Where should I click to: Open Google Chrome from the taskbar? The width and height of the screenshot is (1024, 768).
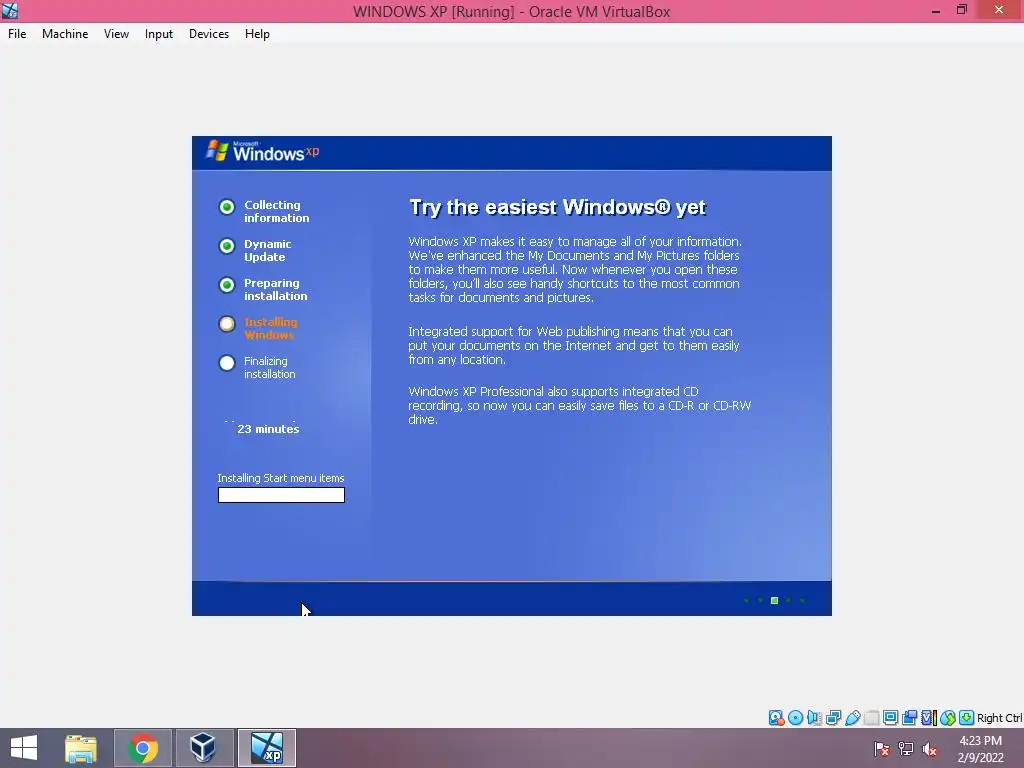click(x=143, y=748)
